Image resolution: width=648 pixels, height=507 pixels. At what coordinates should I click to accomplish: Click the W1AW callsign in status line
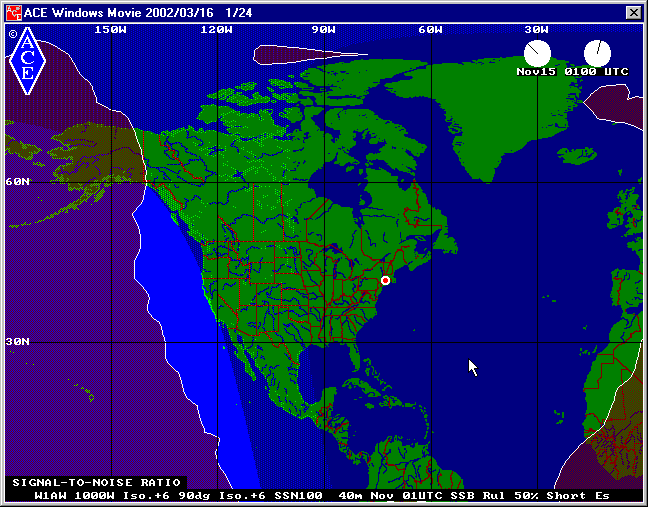point(50,495)
